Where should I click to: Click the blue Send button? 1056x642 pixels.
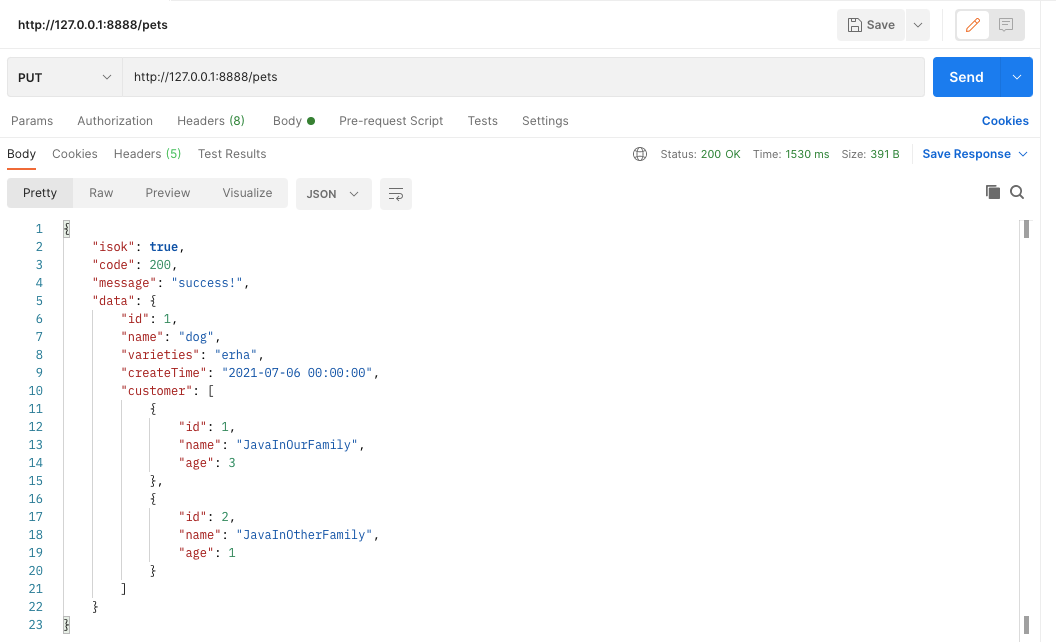click(x=965, y=77)
